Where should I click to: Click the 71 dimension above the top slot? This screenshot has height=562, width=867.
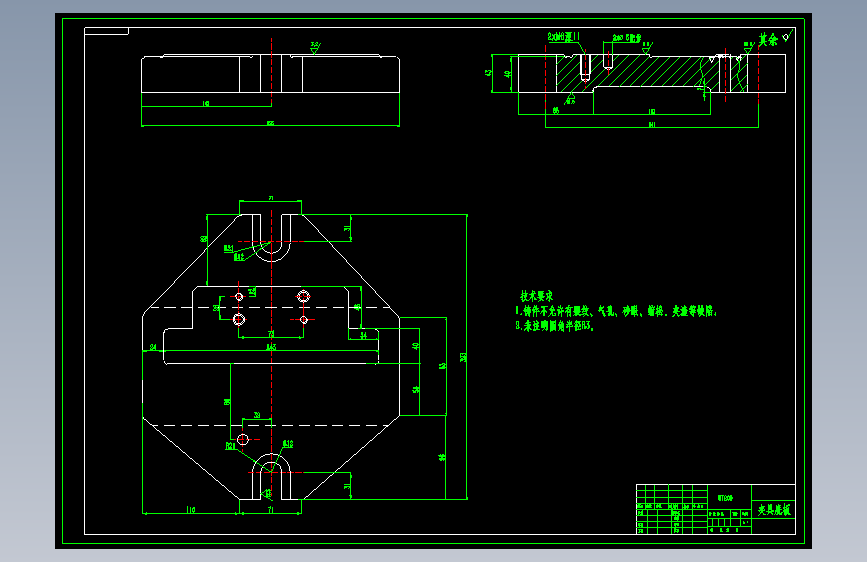270,197
